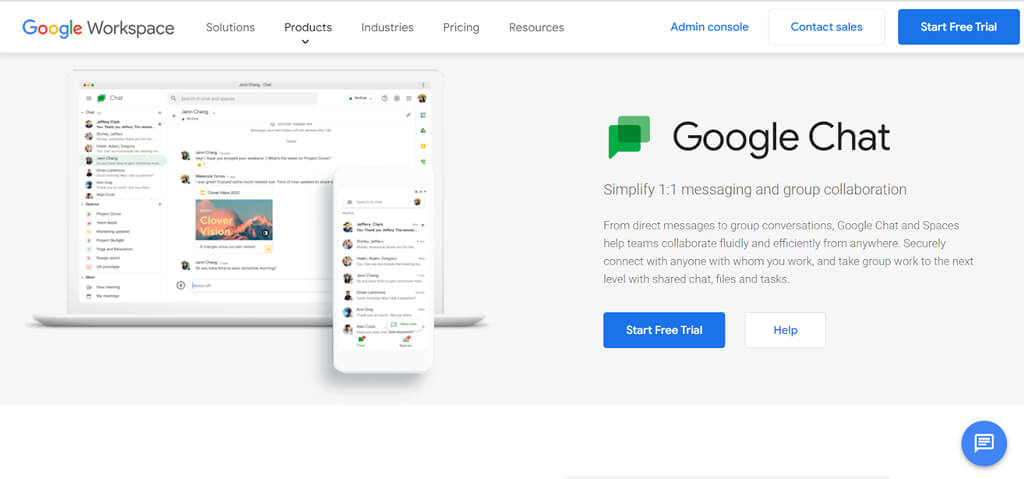Open the Products menu
Viewport: 1024px width, 479px height.
pyautogui.click(x=308, y=27)
